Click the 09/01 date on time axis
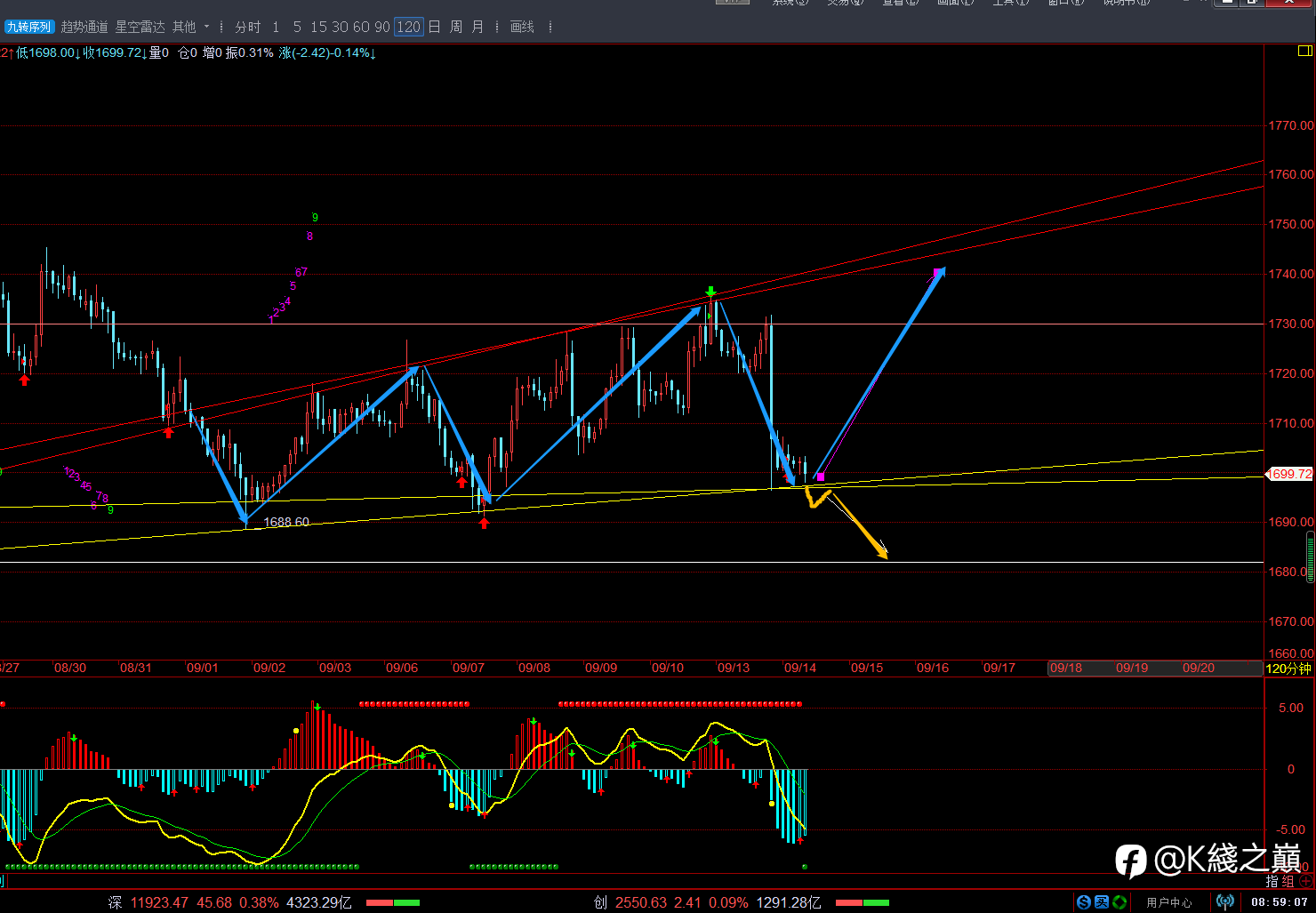1316x913 pixels. (x=202, y=668)
